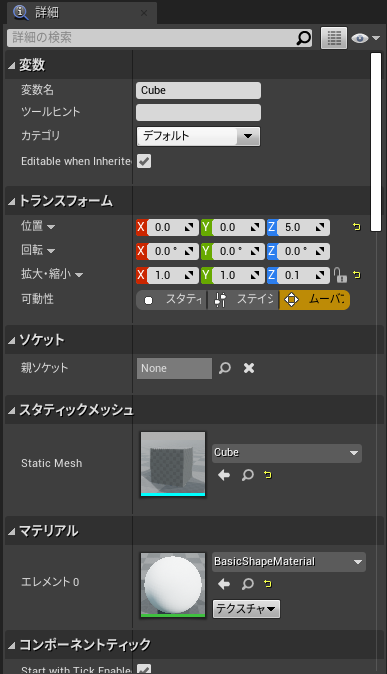Viewport: 387px width, 674px height.
Task: Reset 拡大・縮小 to default with yellow arrow
Action: point(356,275)
